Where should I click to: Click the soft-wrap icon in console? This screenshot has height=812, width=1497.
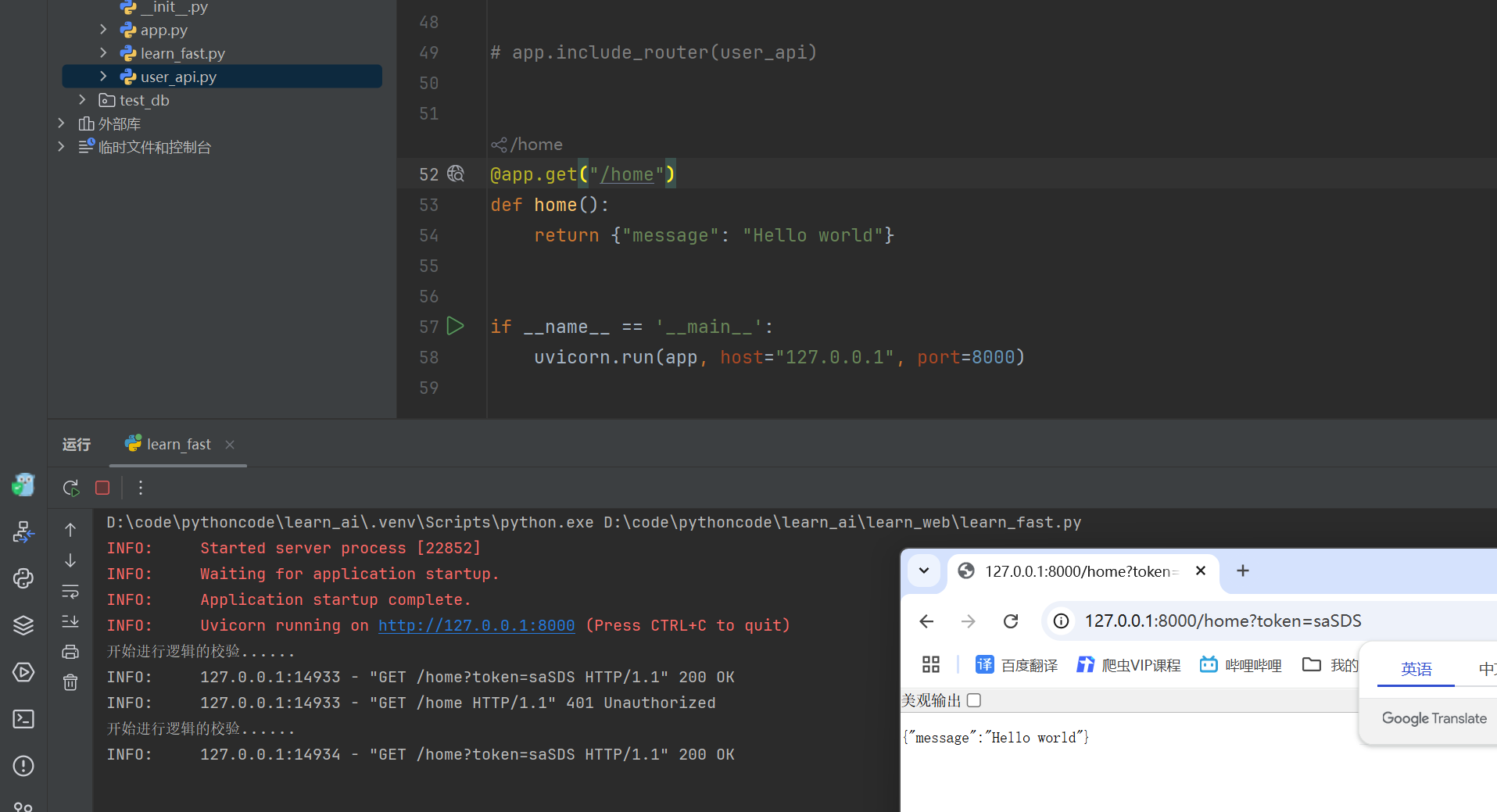tap(70, 592)
